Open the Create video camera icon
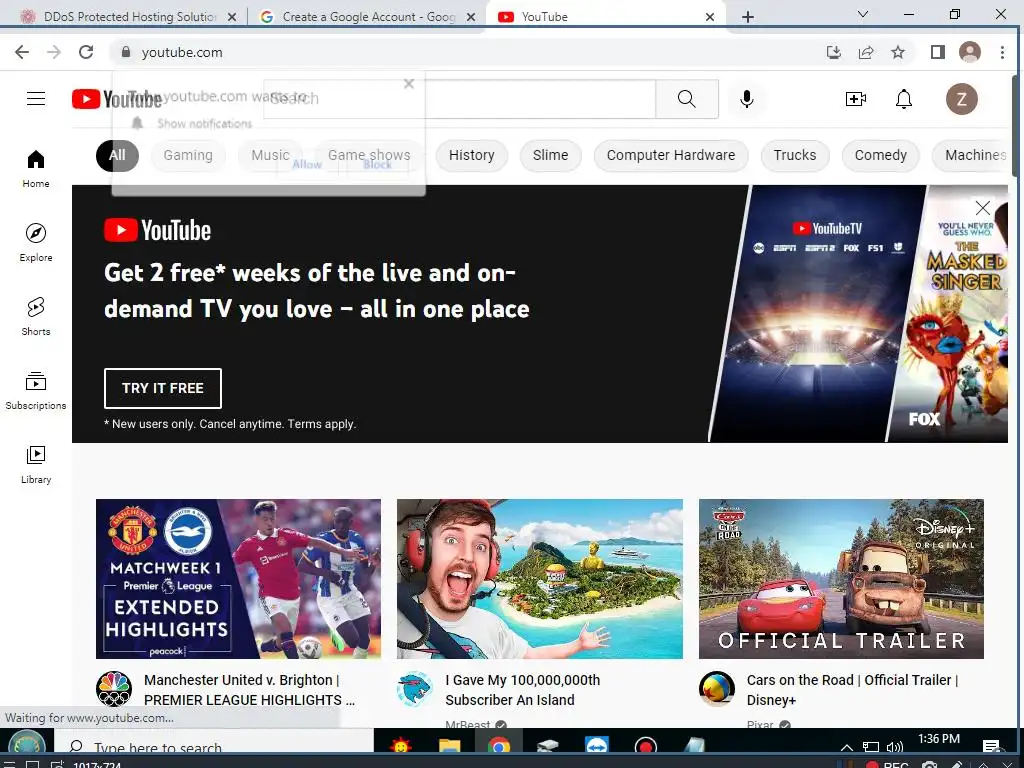The image size is (1024, 768). tap(856, 99)
